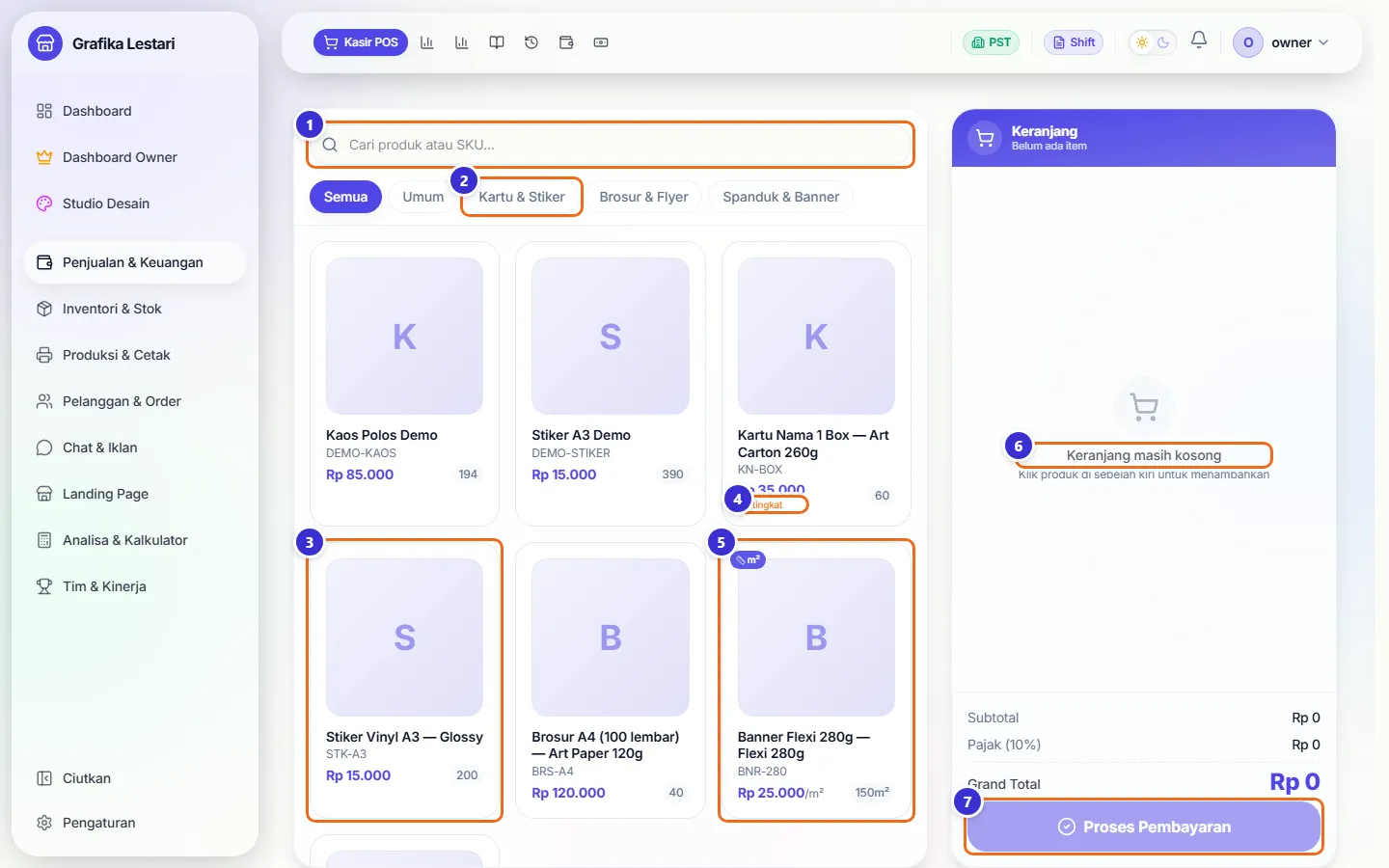Click the green PST badge

click(x=992, y=42)
